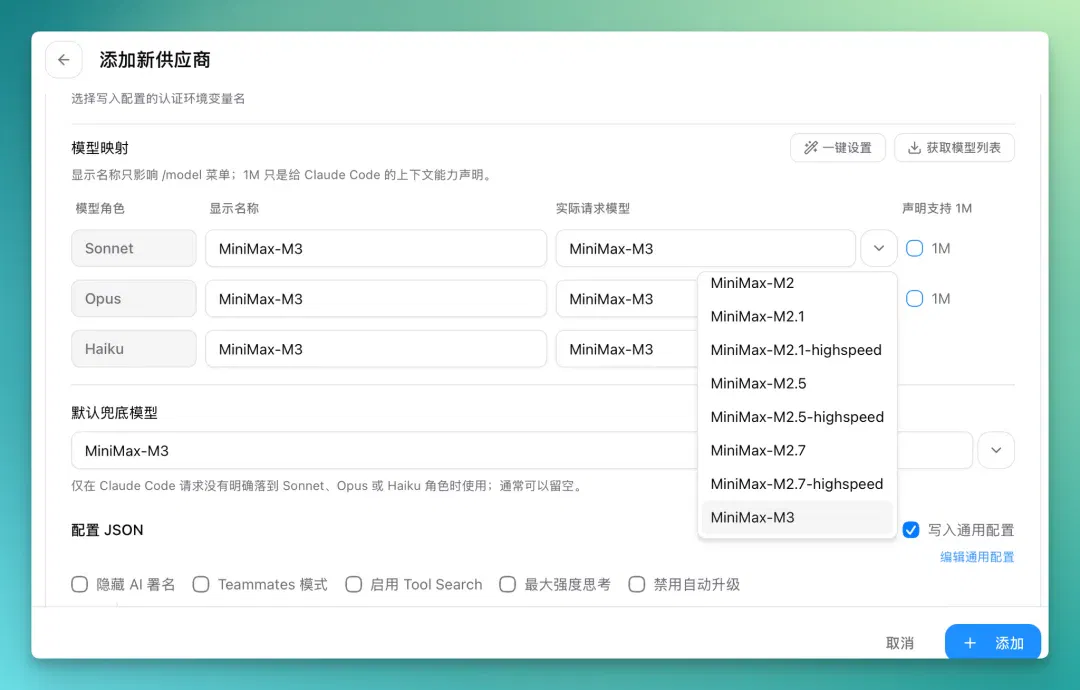Tick the 启用 Tool Search checkbox
The height and width of the screenshot is (690, 1080).
(x=353, y=584)
